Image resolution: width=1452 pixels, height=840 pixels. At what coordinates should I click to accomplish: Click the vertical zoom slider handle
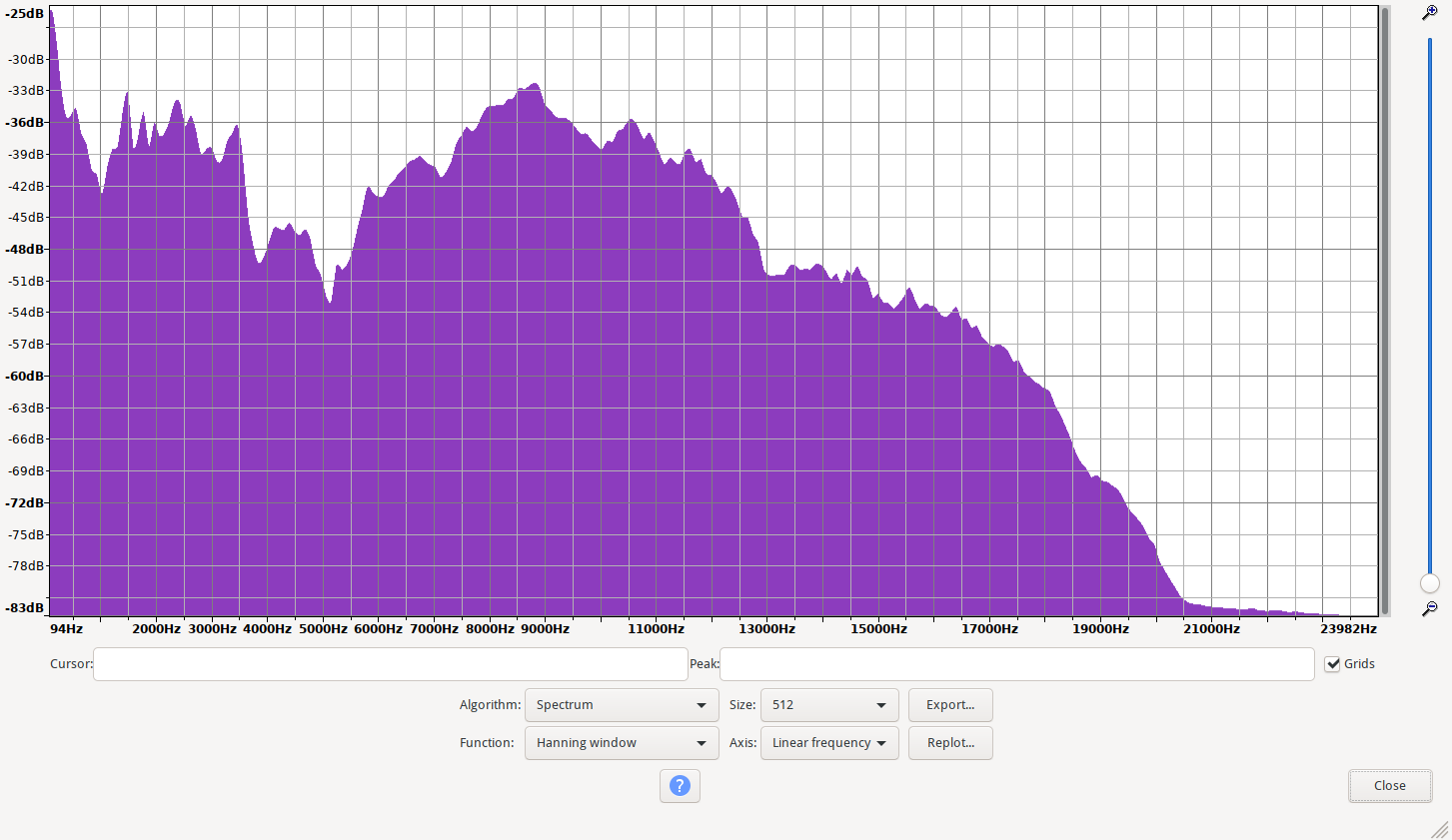[x=1430, y=583]
